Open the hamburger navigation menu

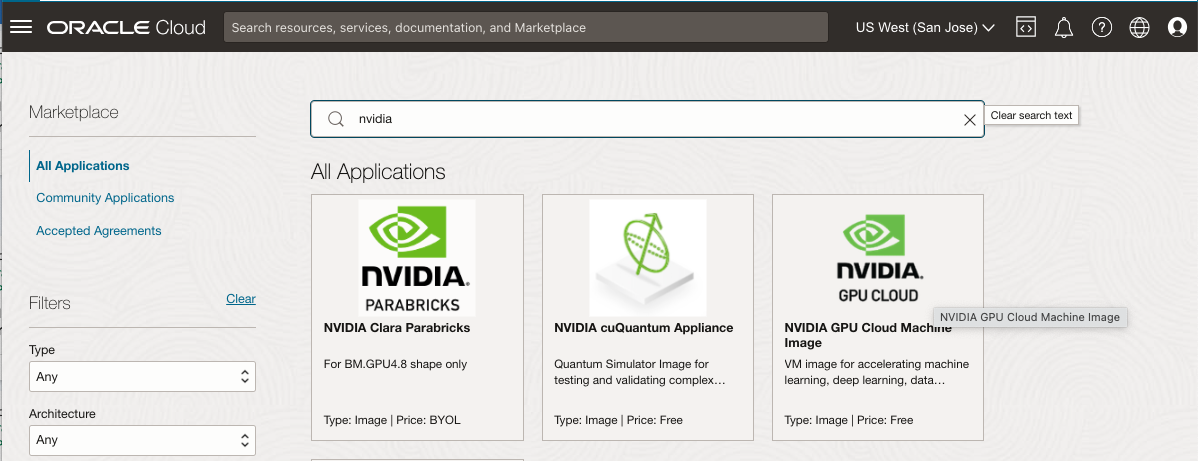coord(21,28)
